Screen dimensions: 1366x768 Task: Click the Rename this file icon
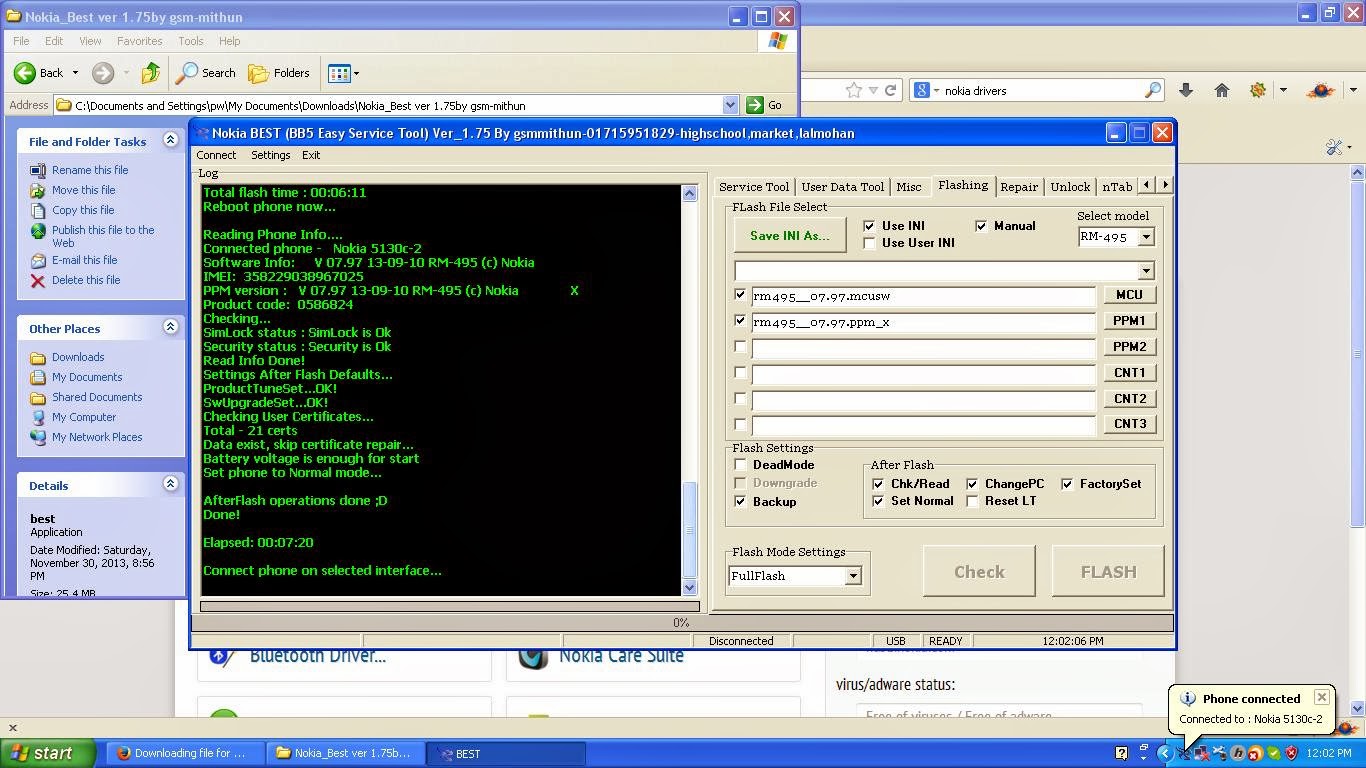[38, 170]
